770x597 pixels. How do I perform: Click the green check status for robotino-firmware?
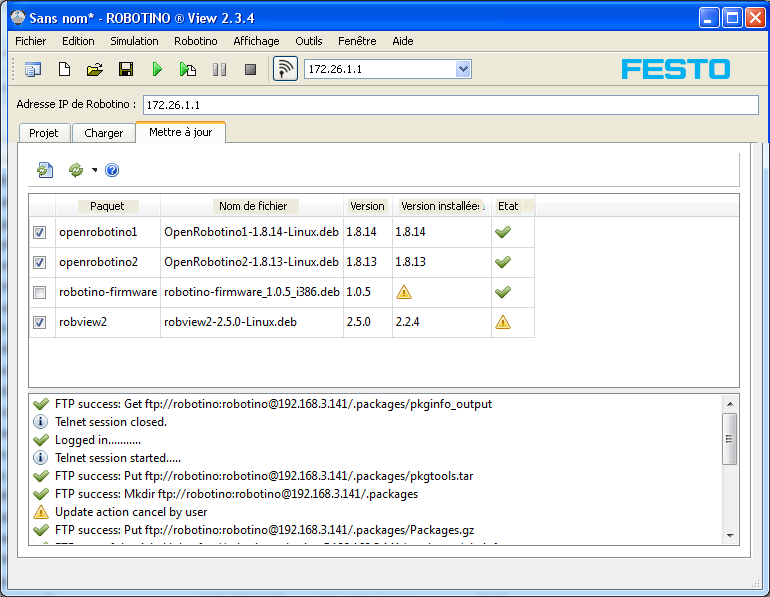coord(503,292)
